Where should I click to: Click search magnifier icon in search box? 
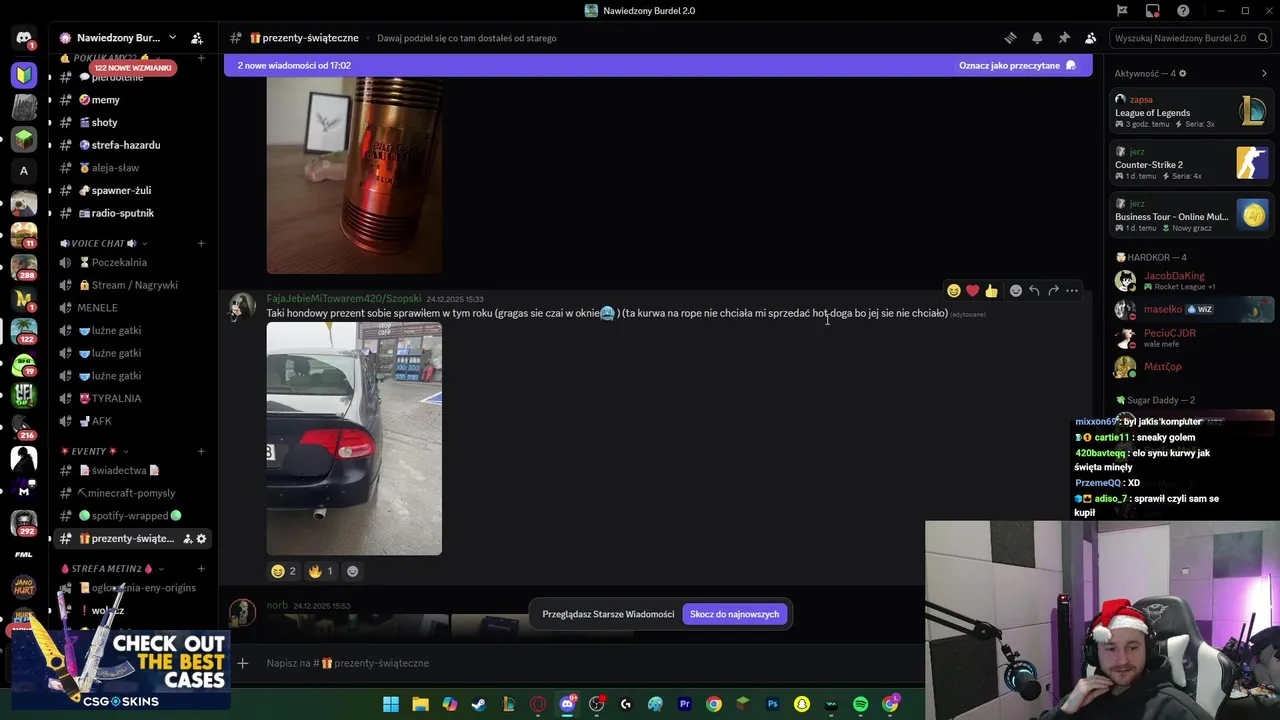tap(1264, 38)
